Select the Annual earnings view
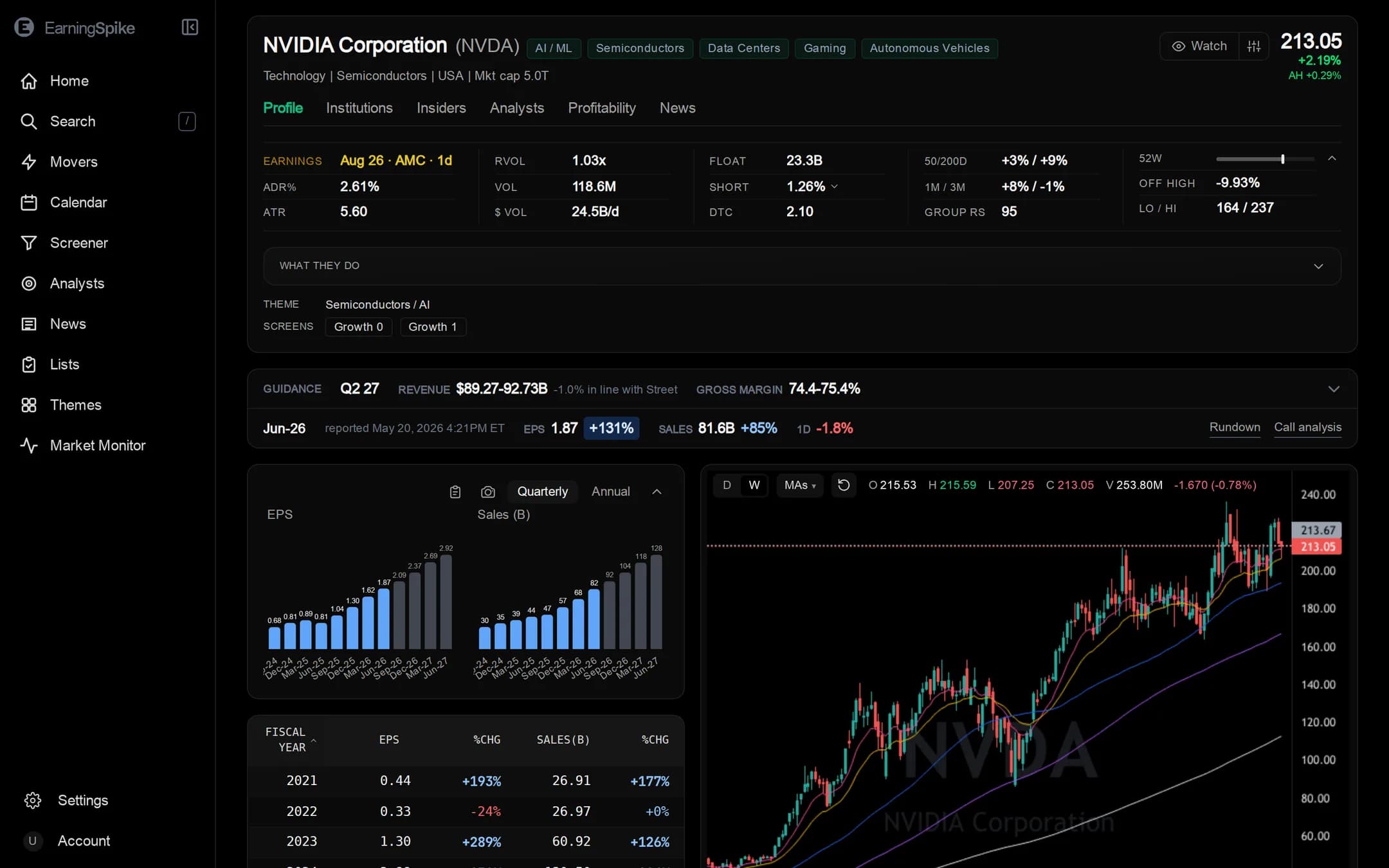This screenshot has width=1389, height=868. click(611, 492)
